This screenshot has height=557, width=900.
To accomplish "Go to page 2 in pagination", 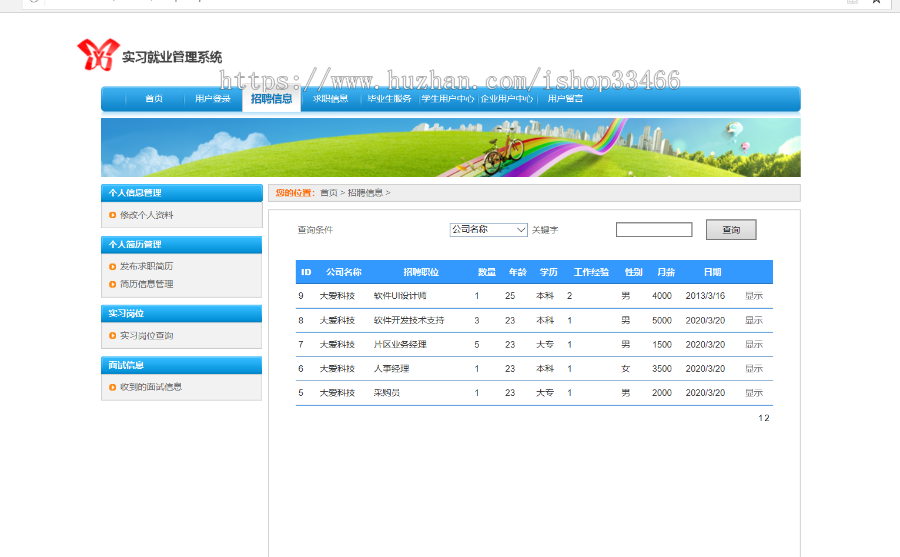I will (x=766, y=418).
